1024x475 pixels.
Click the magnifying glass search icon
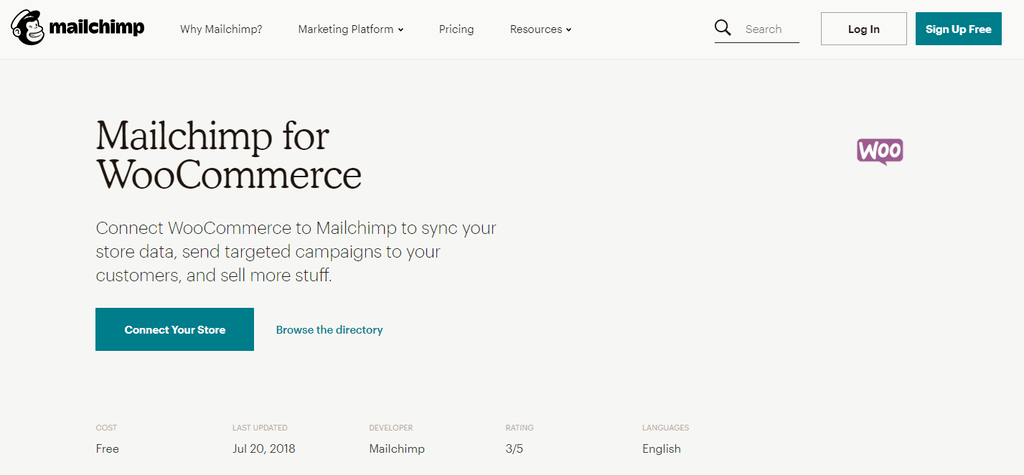tap(723, 28)
